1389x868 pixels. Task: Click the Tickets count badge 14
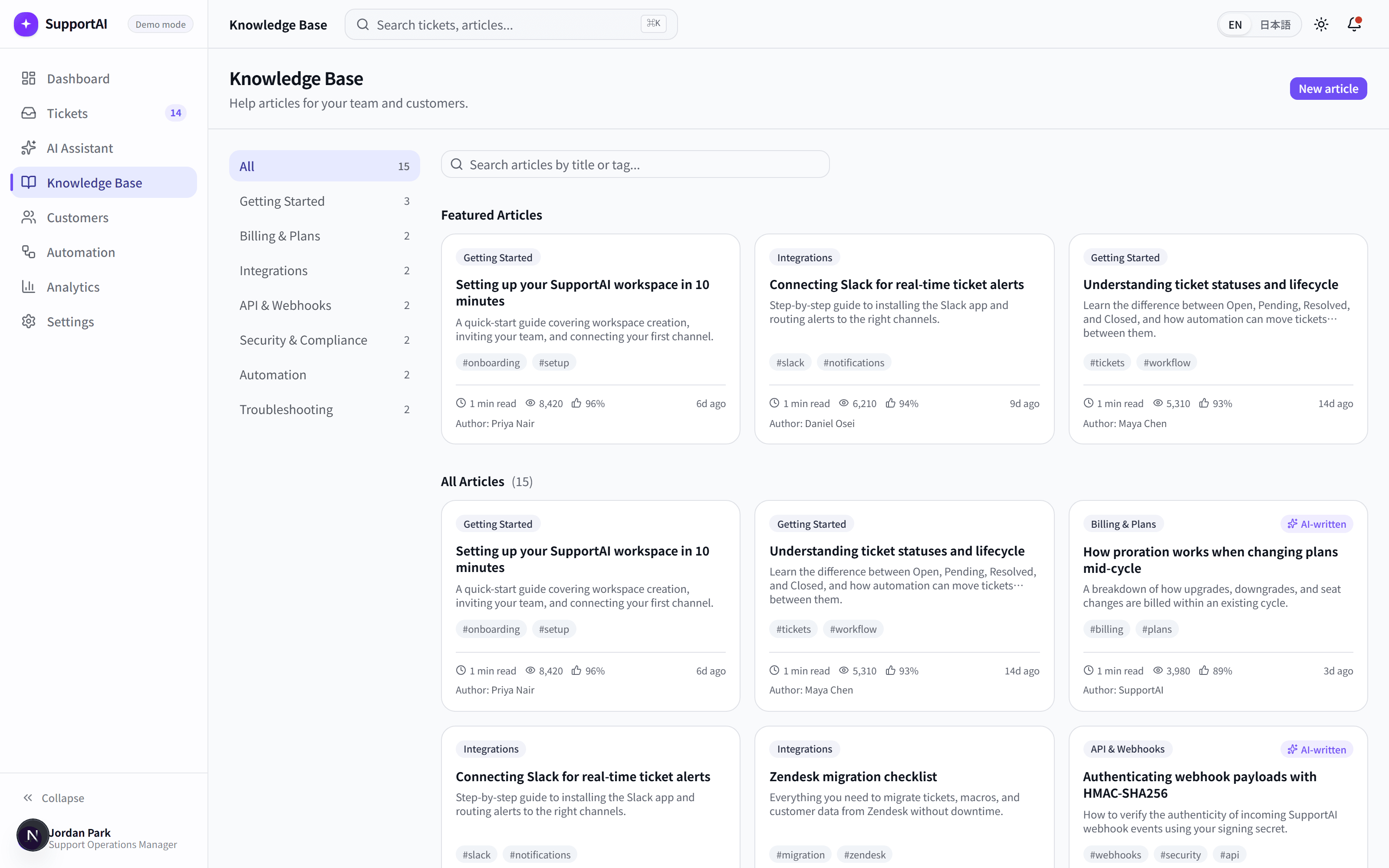176,113
